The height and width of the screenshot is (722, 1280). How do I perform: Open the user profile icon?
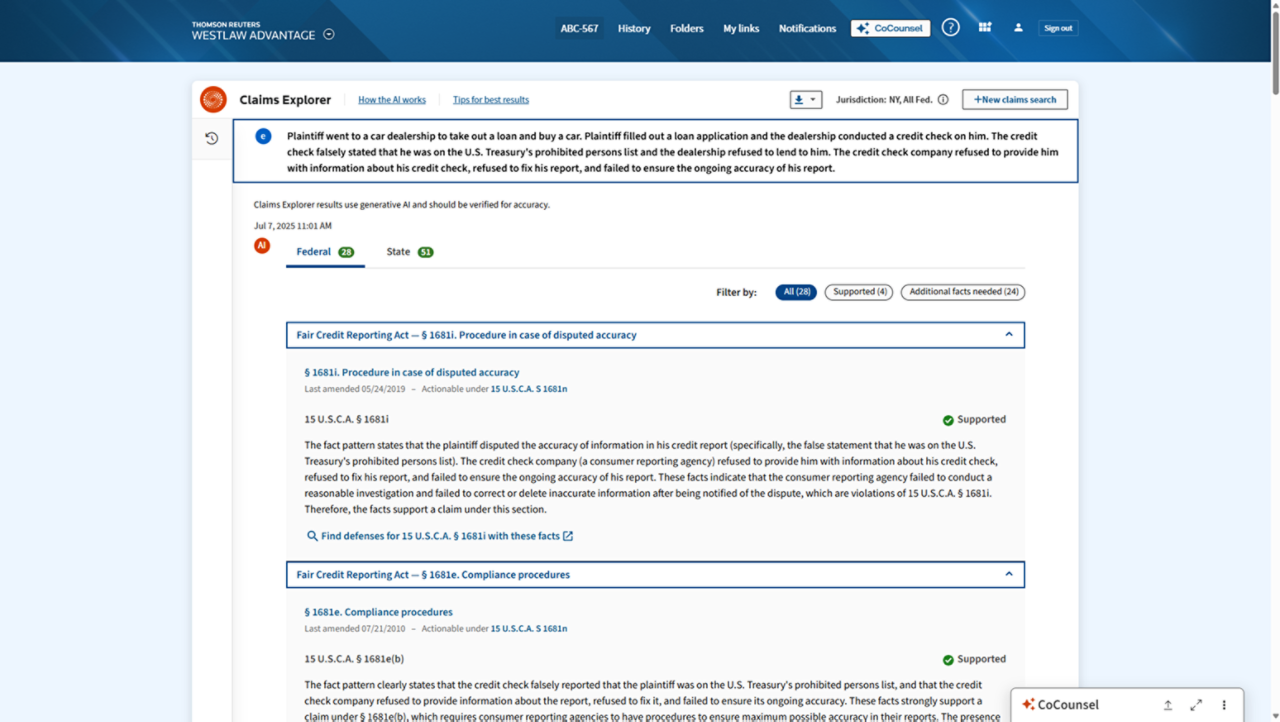[1018, 28]
